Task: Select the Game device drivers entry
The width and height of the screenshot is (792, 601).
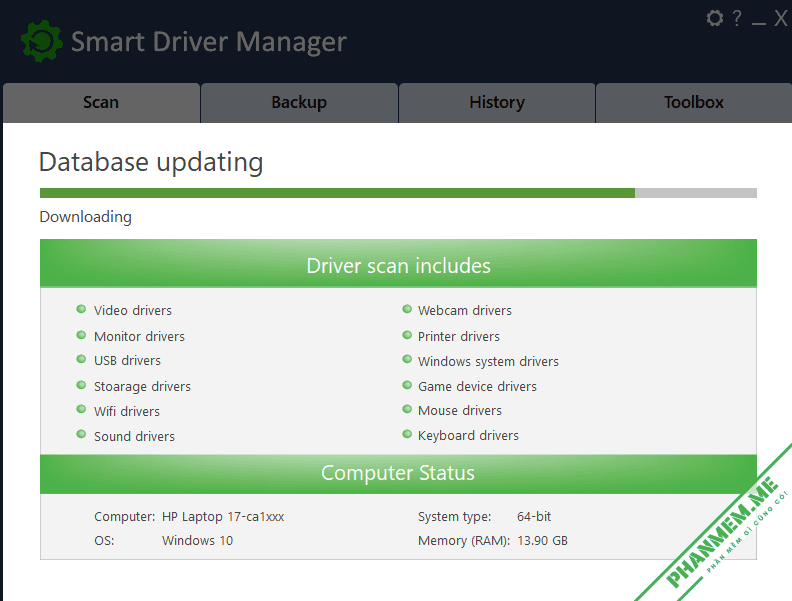Action: [x=477, y=387]
